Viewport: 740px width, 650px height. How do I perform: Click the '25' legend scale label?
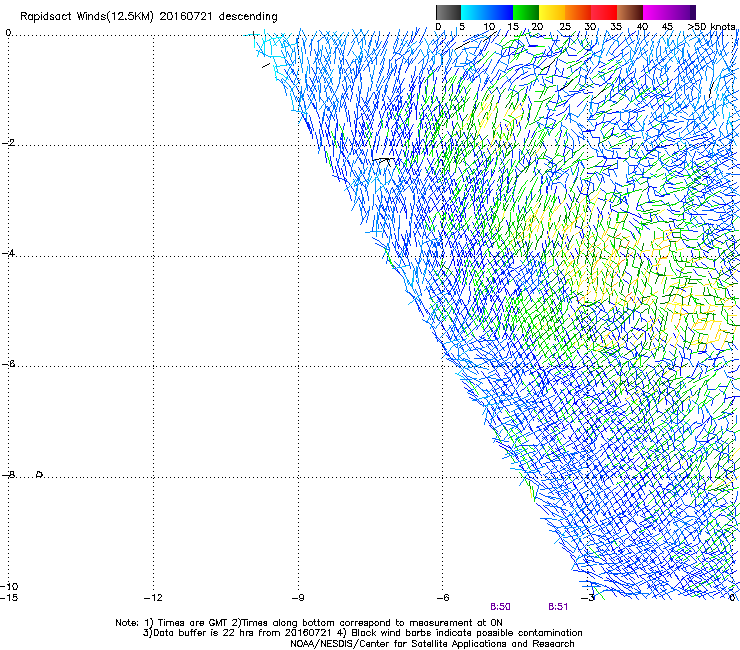point(565,27)
